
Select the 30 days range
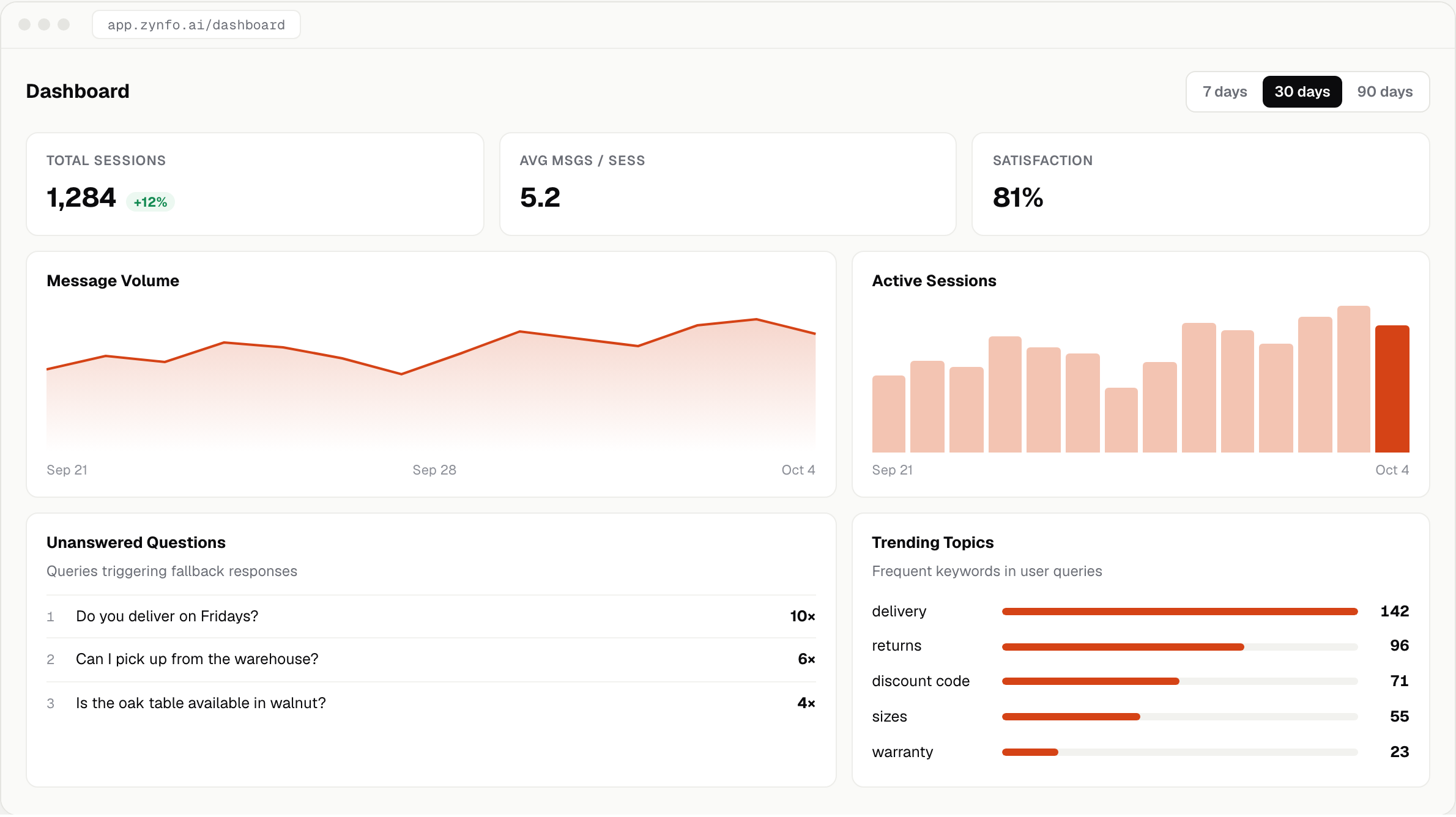1302,92
